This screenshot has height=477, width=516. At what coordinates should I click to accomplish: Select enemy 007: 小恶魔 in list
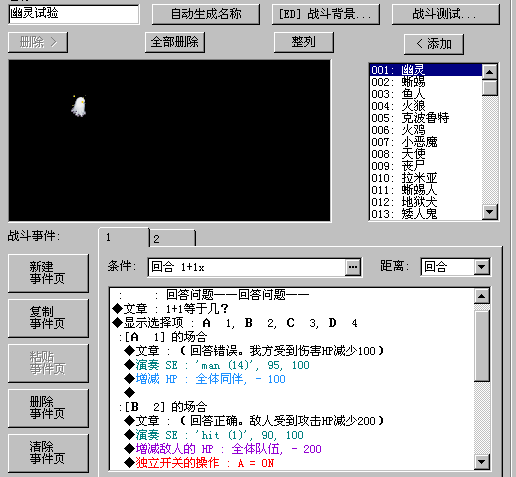(426, 142)
